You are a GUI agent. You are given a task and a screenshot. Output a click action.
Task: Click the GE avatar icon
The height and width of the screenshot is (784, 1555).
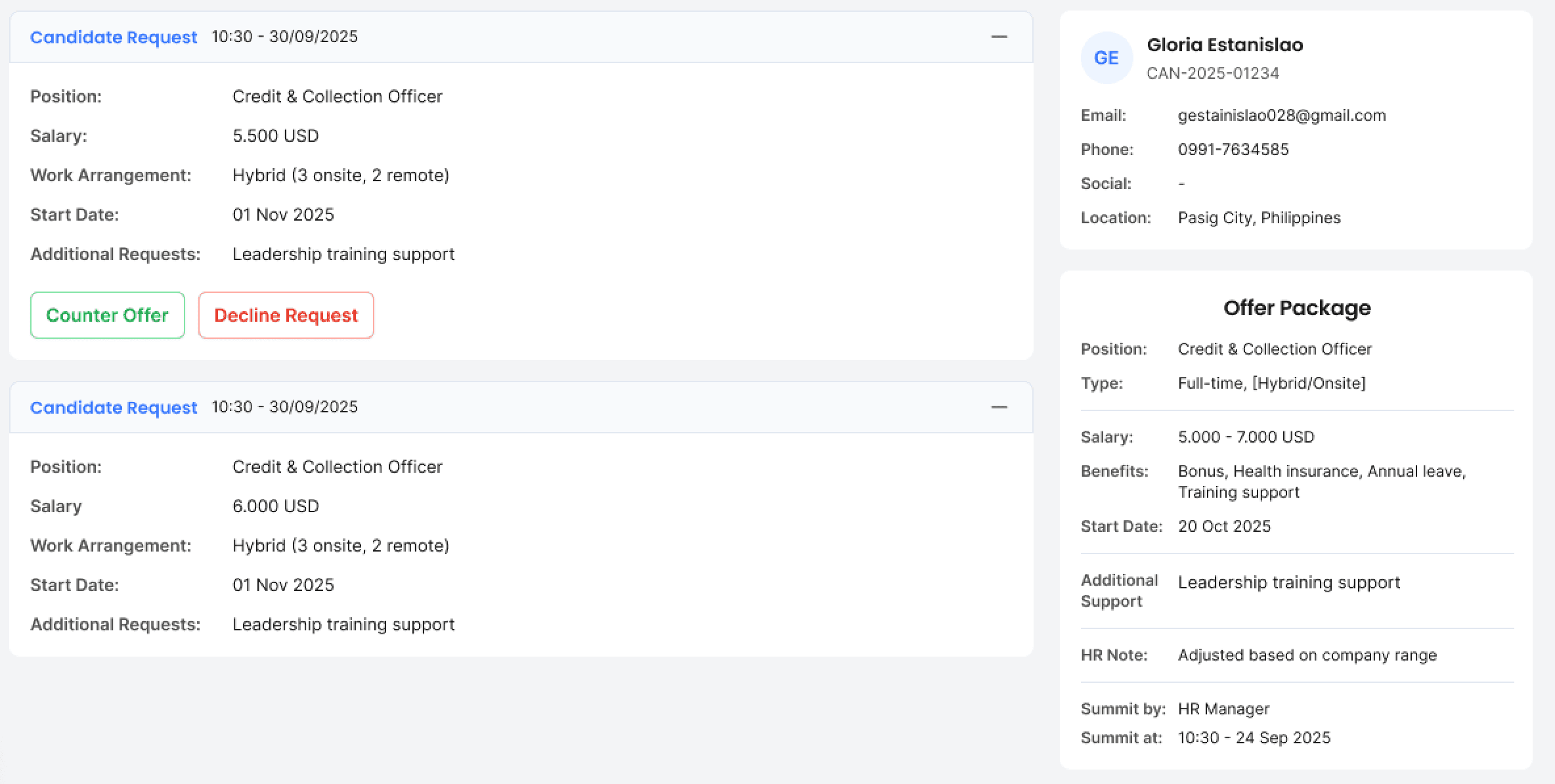[x=1106, y=58]
